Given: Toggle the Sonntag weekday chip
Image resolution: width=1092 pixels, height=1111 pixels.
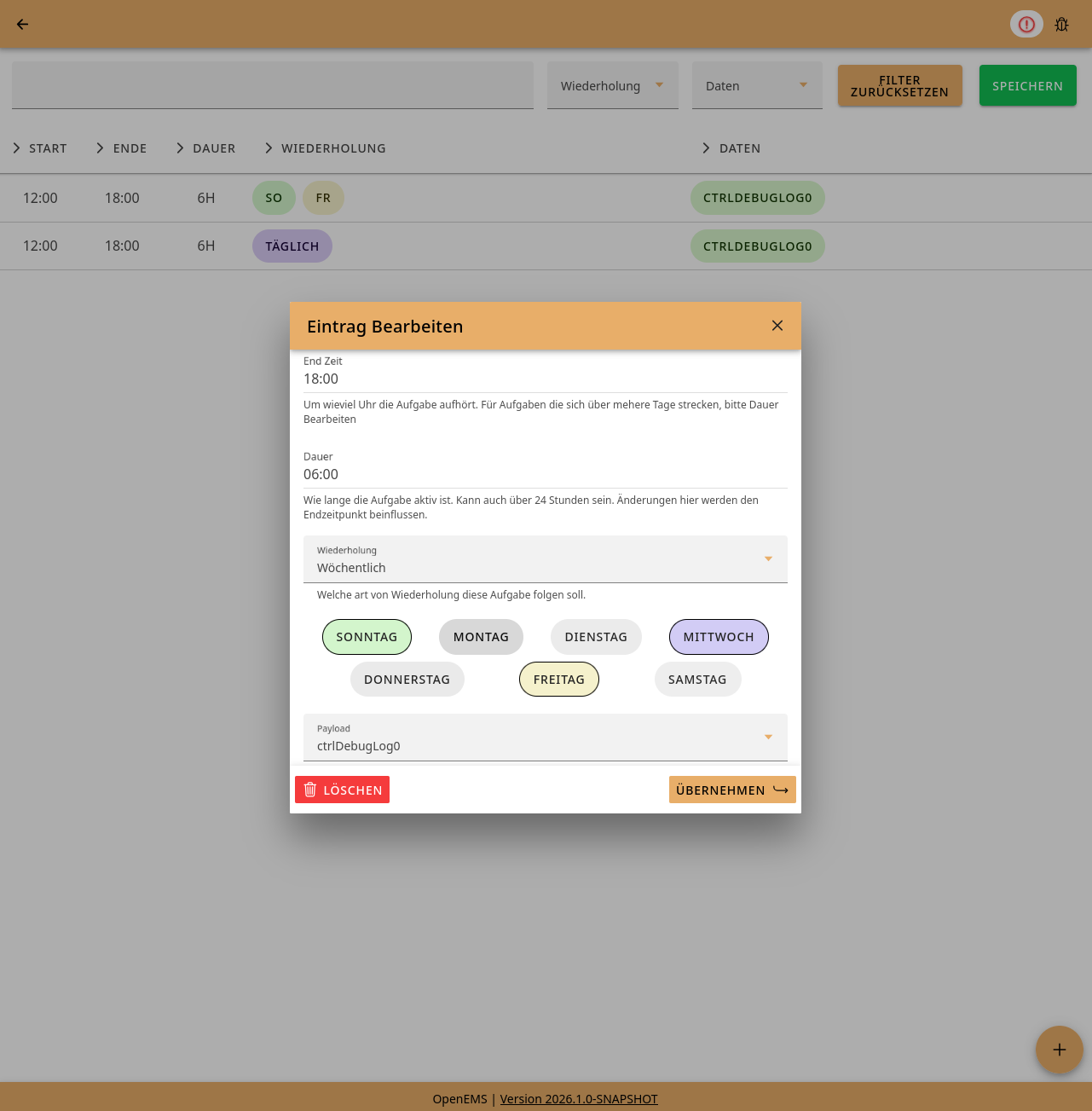Looking at the screenshot, I should 367,637.
